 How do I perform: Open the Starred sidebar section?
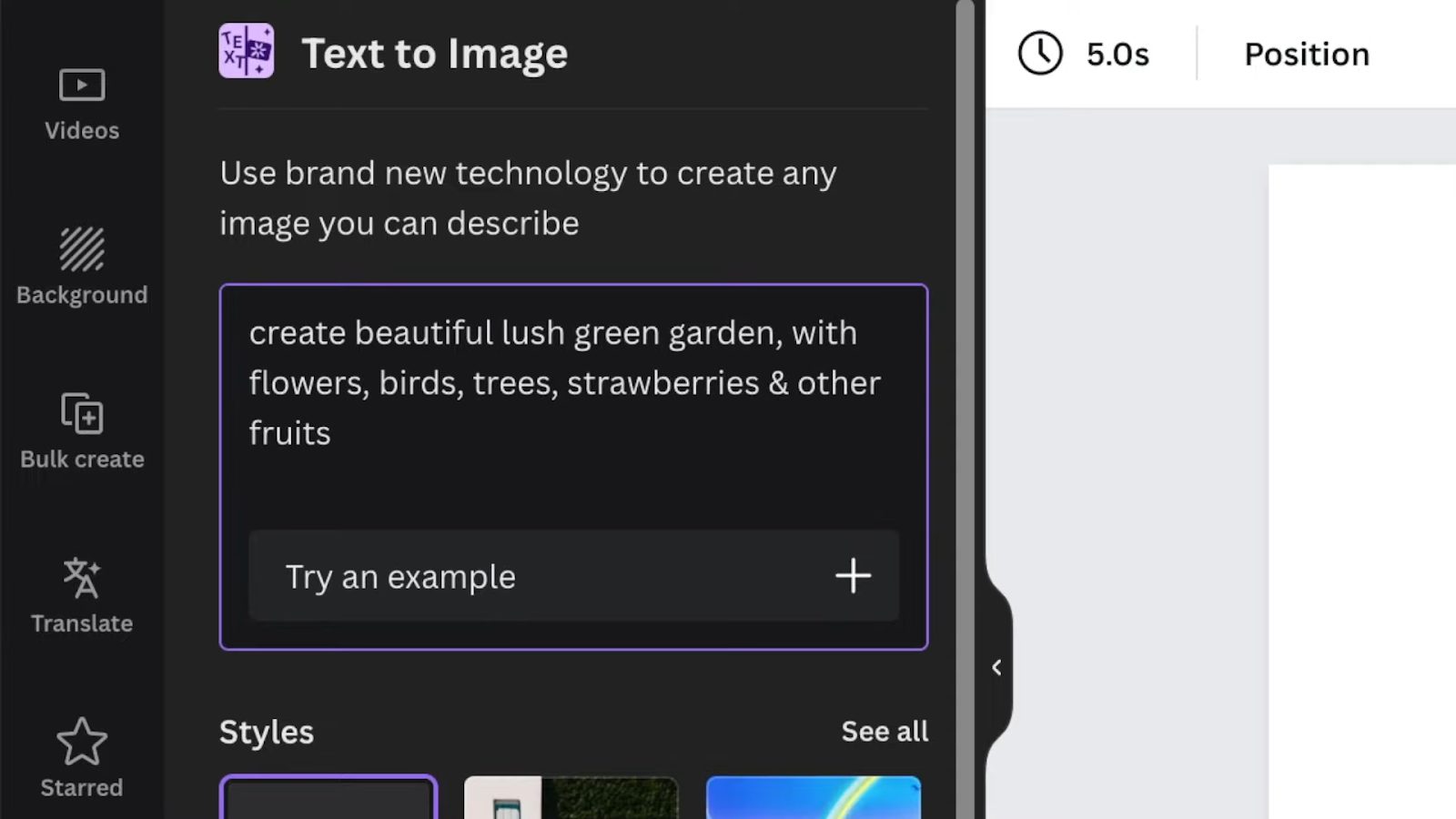pyautogui.click(x=82, y=758)
